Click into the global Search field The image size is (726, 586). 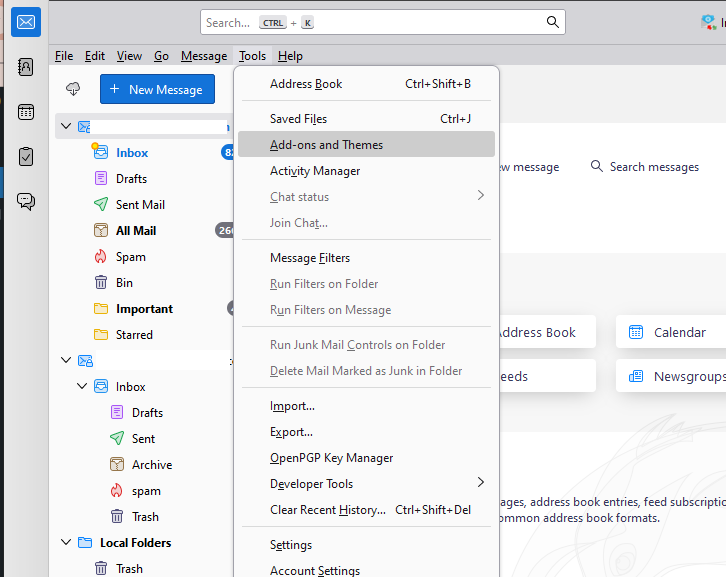coord(382,22)
